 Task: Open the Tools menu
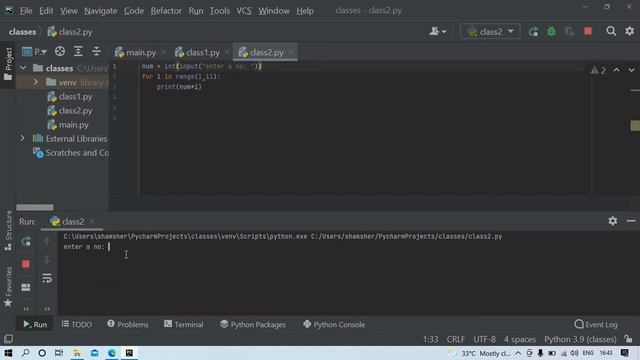pos(220,11)
